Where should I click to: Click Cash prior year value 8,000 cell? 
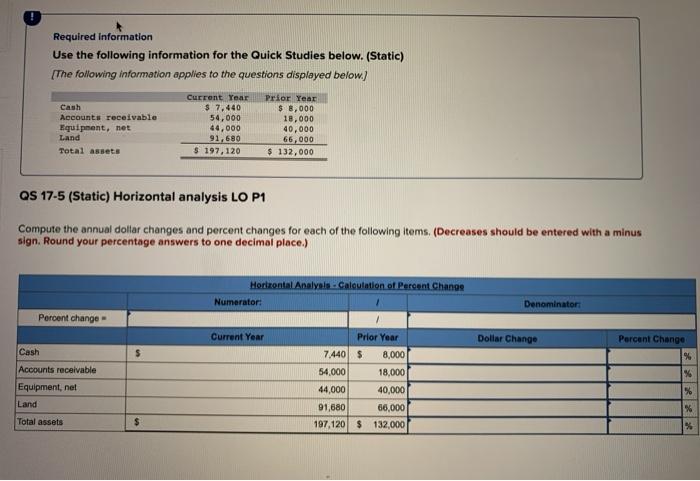tap(378, 355)
